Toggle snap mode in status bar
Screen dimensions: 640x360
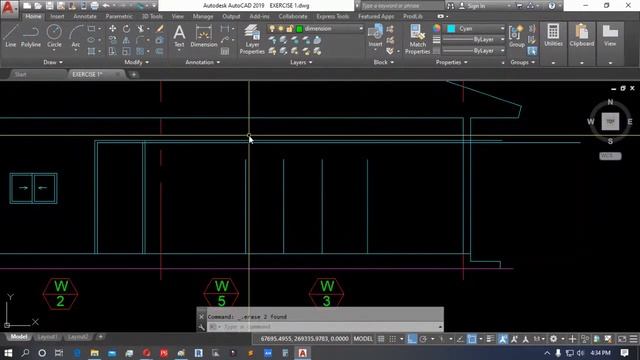(393, 339)
